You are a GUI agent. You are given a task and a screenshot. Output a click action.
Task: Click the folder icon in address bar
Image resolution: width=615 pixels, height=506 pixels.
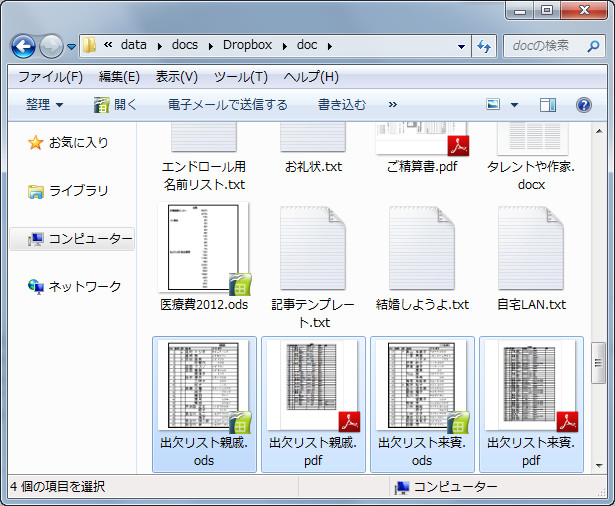pos(89,46)
